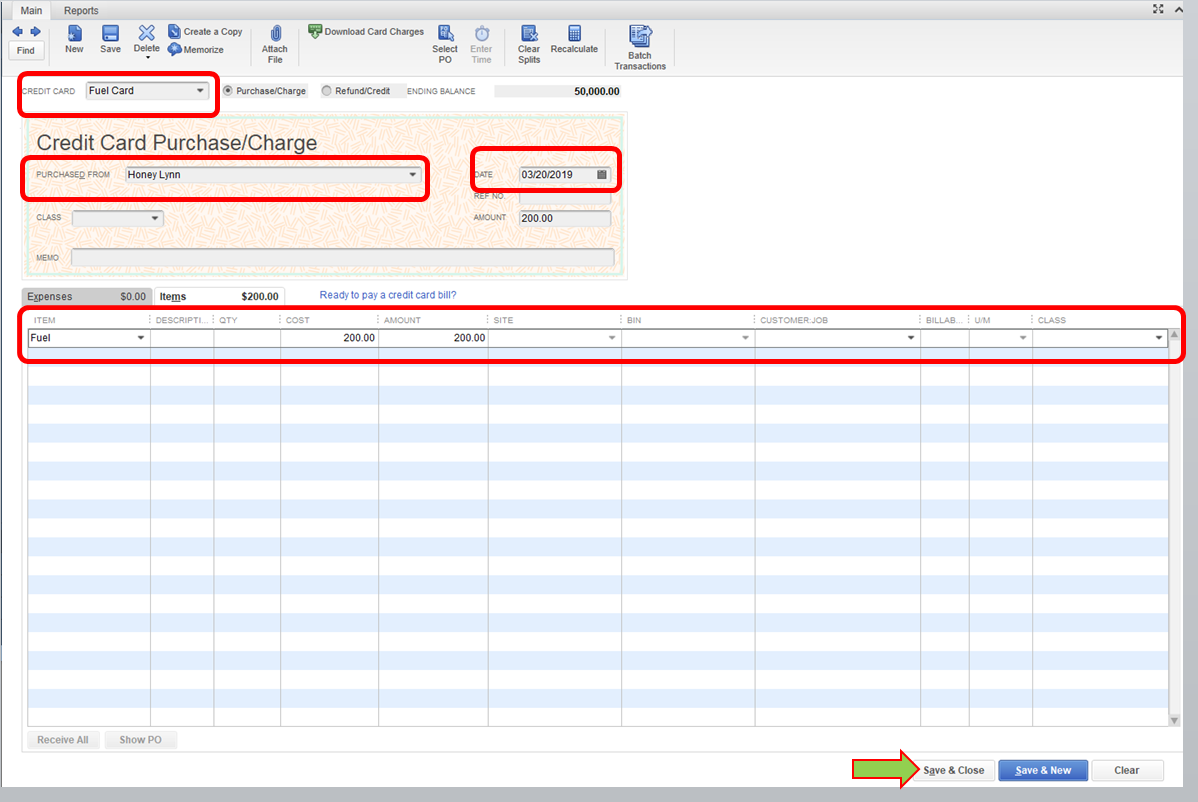
Task: Switch to the Reports tab
Action: coord(81,11)
